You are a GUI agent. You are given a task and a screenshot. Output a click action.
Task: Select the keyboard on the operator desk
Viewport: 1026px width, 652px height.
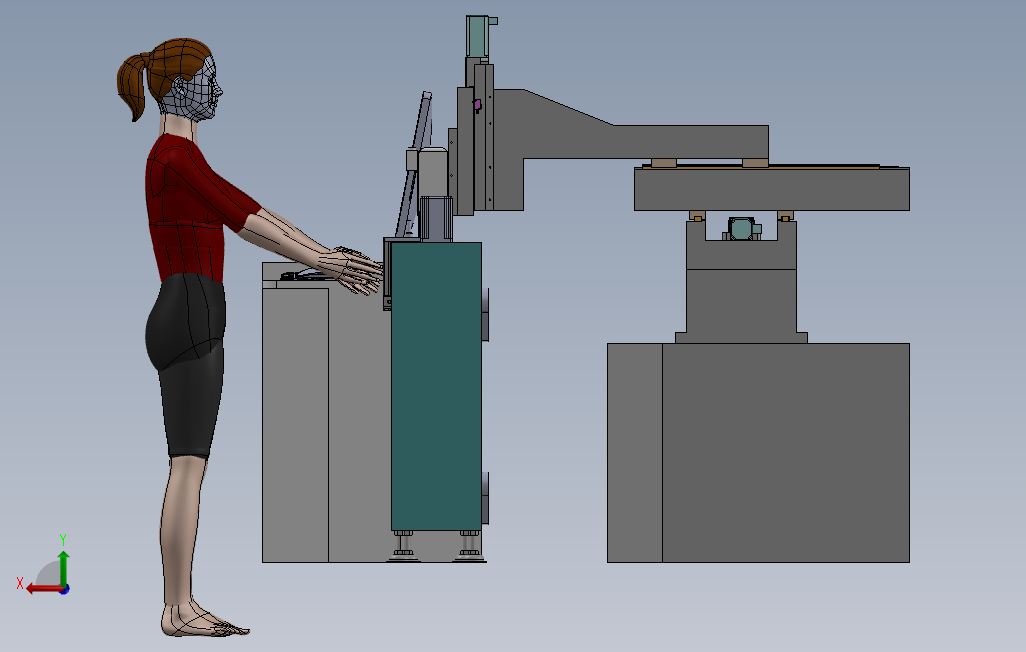coord(304,276)
